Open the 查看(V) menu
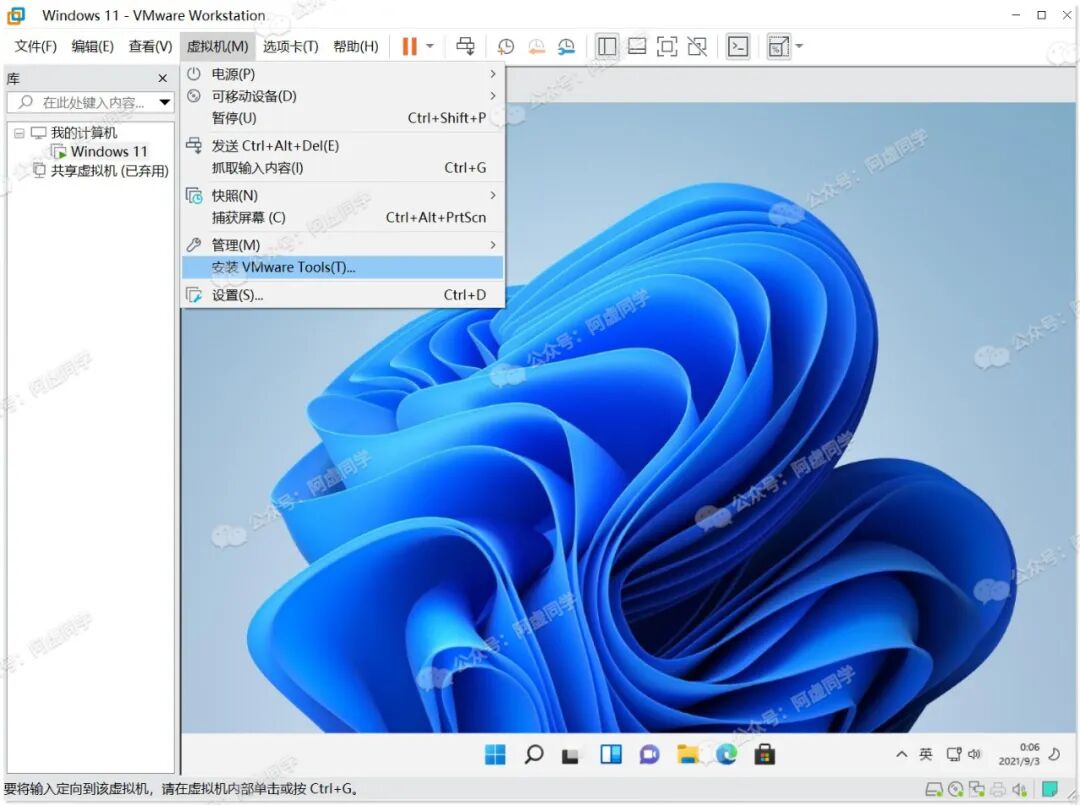The width and height of the screenshot is (1080, 805). 150,46
